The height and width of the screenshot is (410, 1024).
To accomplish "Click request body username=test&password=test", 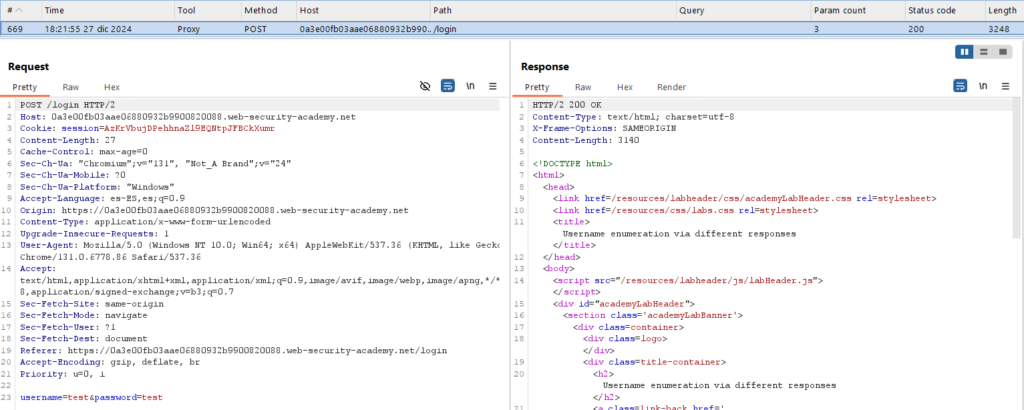I will click(91, 397).
